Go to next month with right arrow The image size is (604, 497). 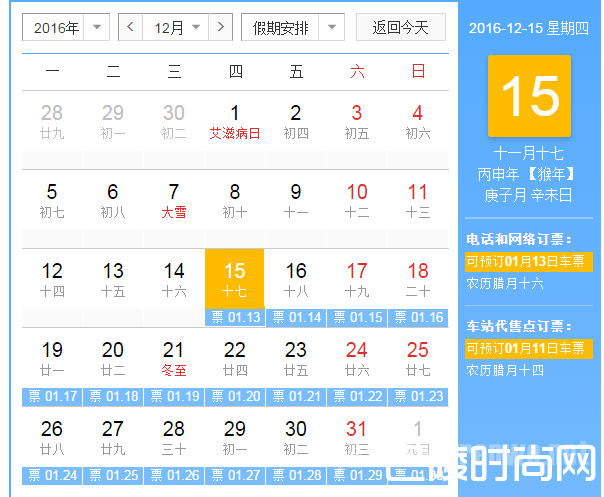point(222,28)
